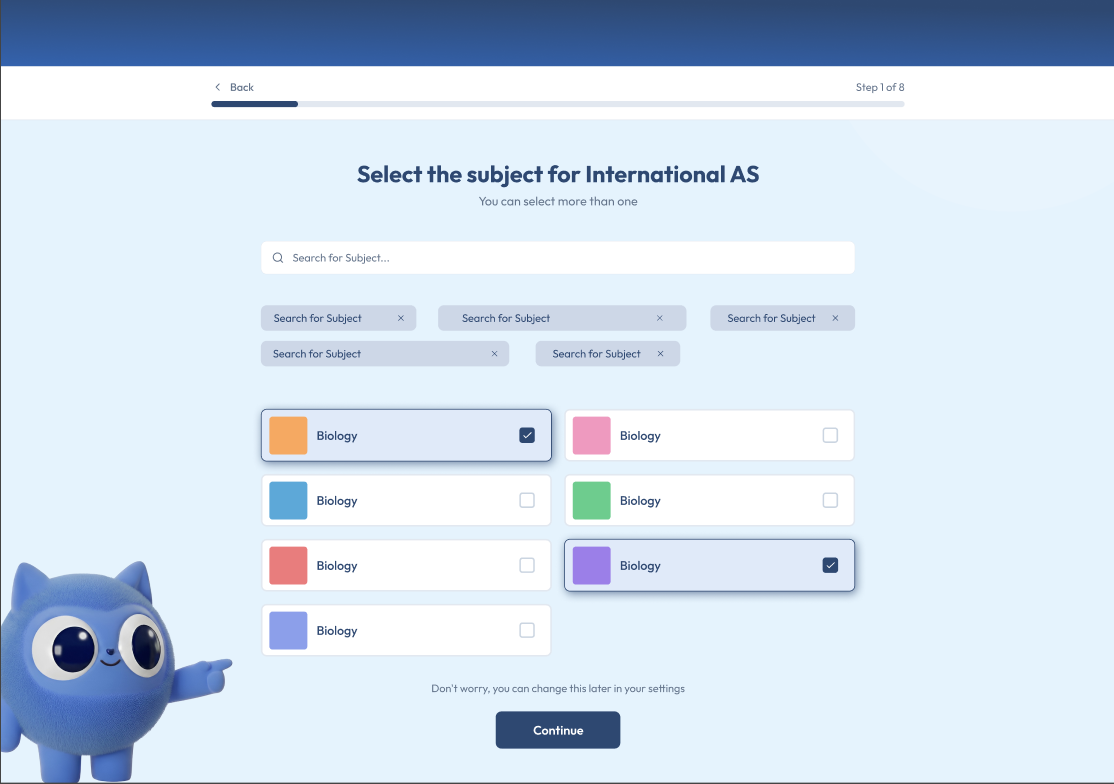Screen dimensions: 1114x784
Task: Click the periwinkle color swatch on bottom card
Action: (288, 631)
